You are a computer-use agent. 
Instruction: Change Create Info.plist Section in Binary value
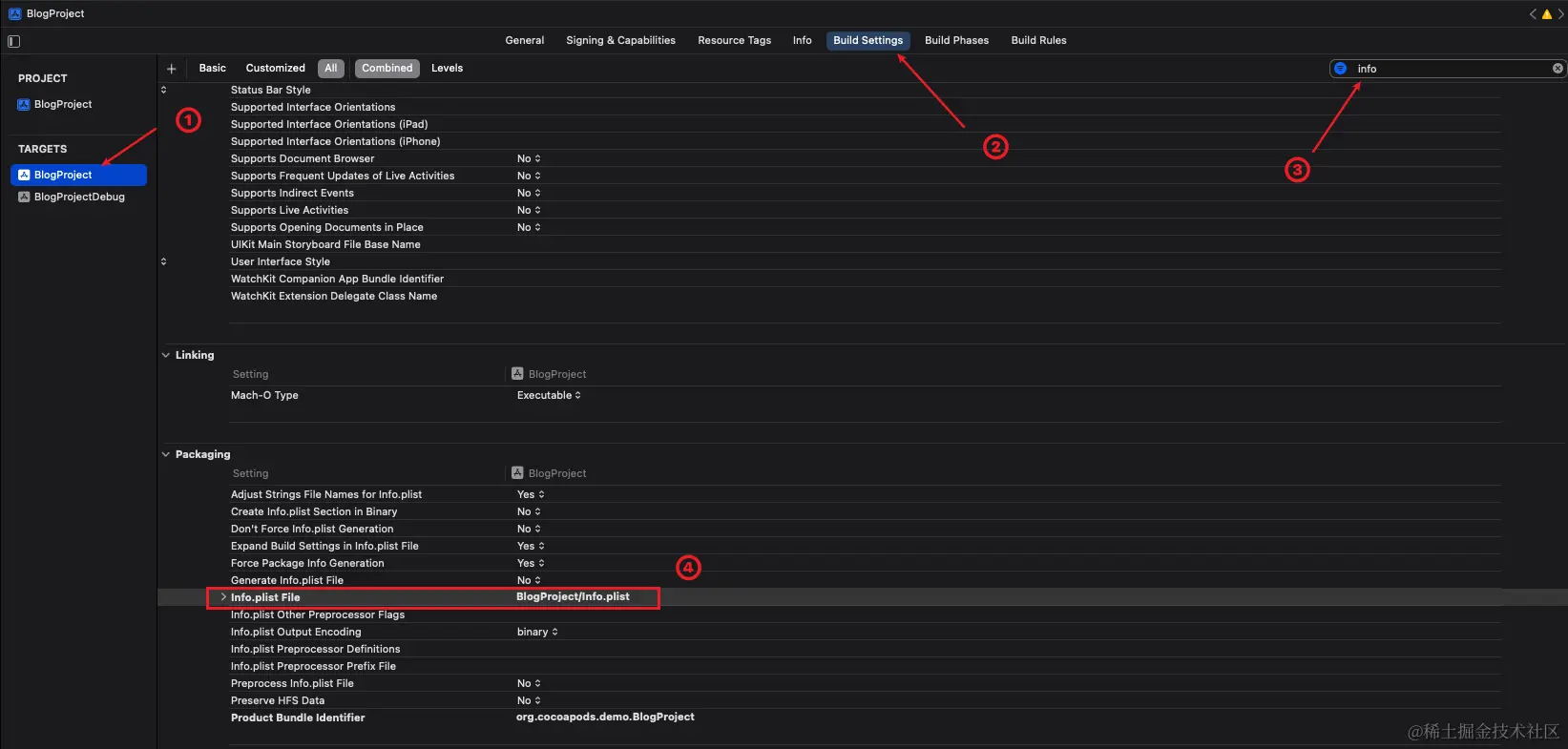point(529,511)
